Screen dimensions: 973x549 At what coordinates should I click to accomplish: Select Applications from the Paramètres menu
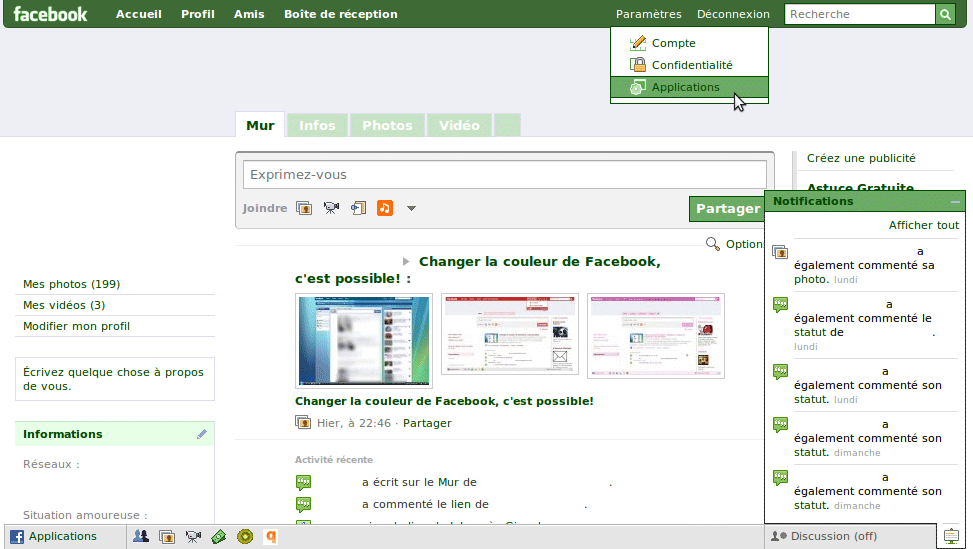pos(689,87)
